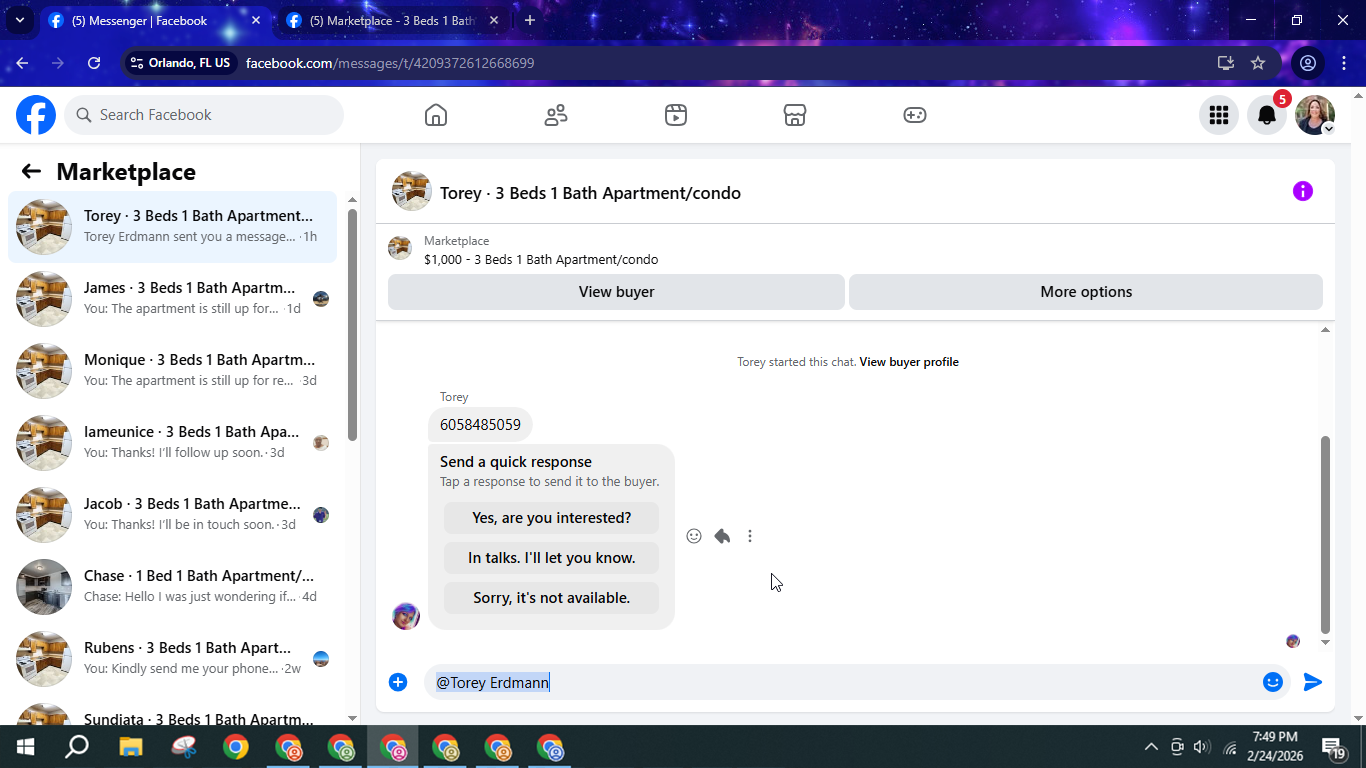Open Windows taskbar search
This screenshot has width=1366, height=768.
point(77,747)
